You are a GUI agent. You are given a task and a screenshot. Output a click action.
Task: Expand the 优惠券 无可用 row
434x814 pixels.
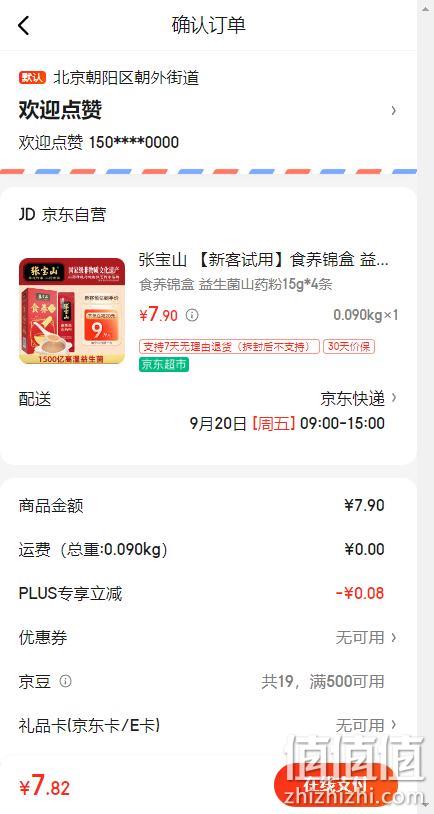click(x=208, y=637)
